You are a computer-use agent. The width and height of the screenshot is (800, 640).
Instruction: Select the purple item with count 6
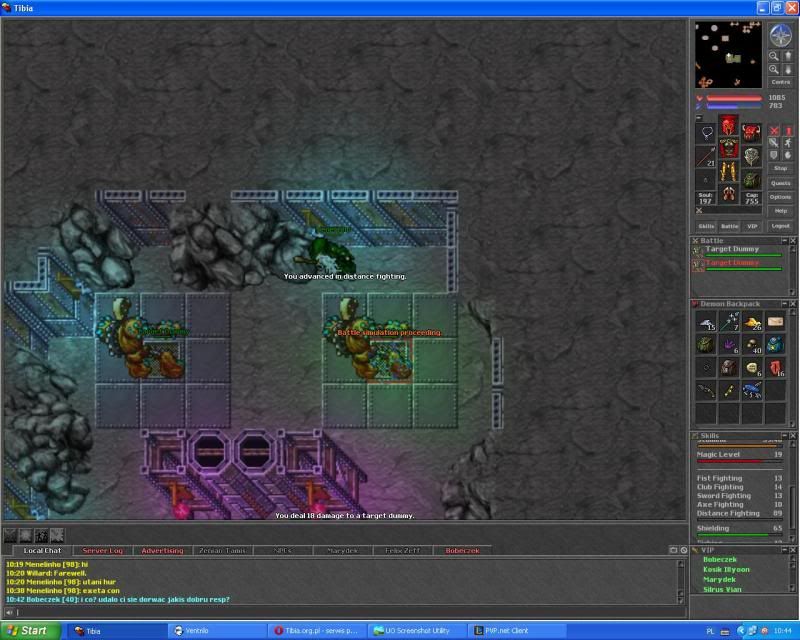point(729,345)
